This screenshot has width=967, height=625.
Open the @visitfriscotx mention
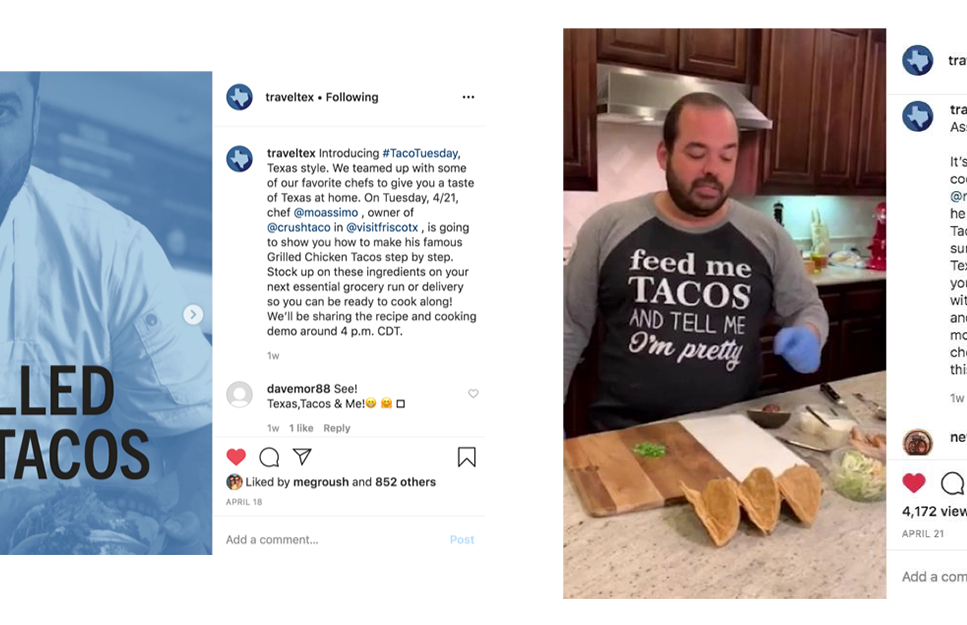[x=382, y=227]
